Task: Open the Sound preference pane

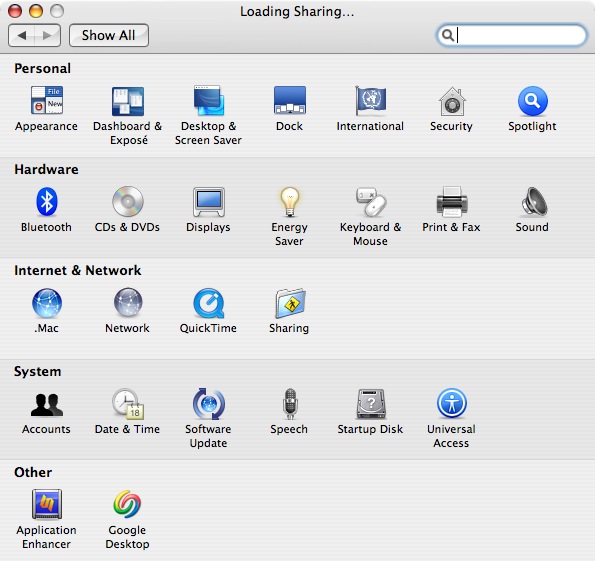Action: (x=534, y=202)
